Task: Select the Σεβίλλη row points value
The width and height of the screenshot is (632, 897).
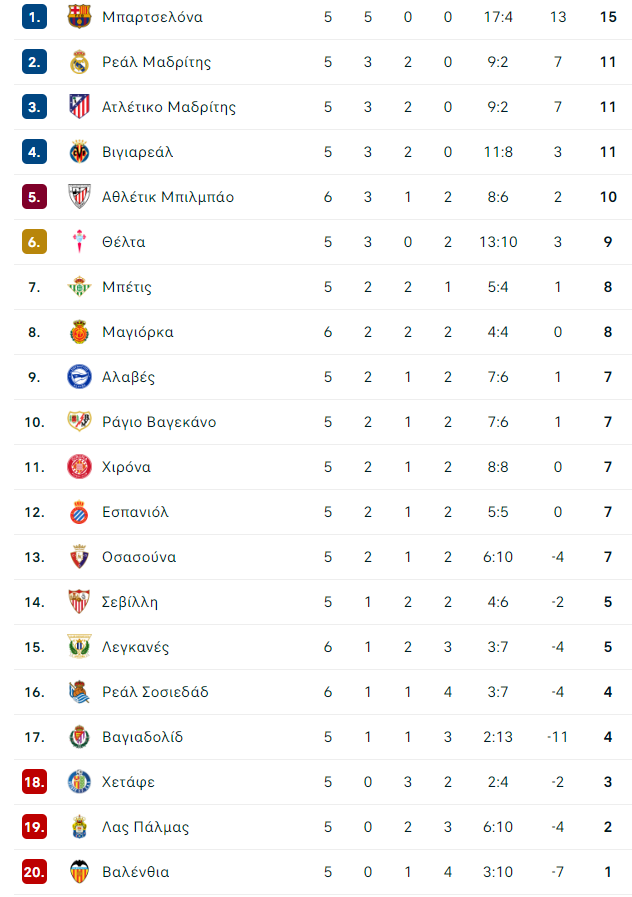Action: (x=608, y=602)
